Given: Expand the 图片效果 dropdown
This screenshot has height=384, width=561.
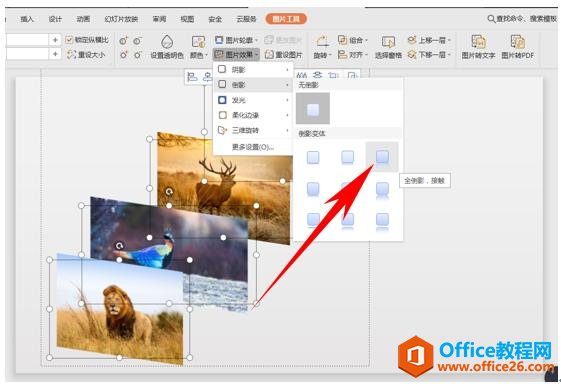Looking at the screenshot, I should 236,55.
